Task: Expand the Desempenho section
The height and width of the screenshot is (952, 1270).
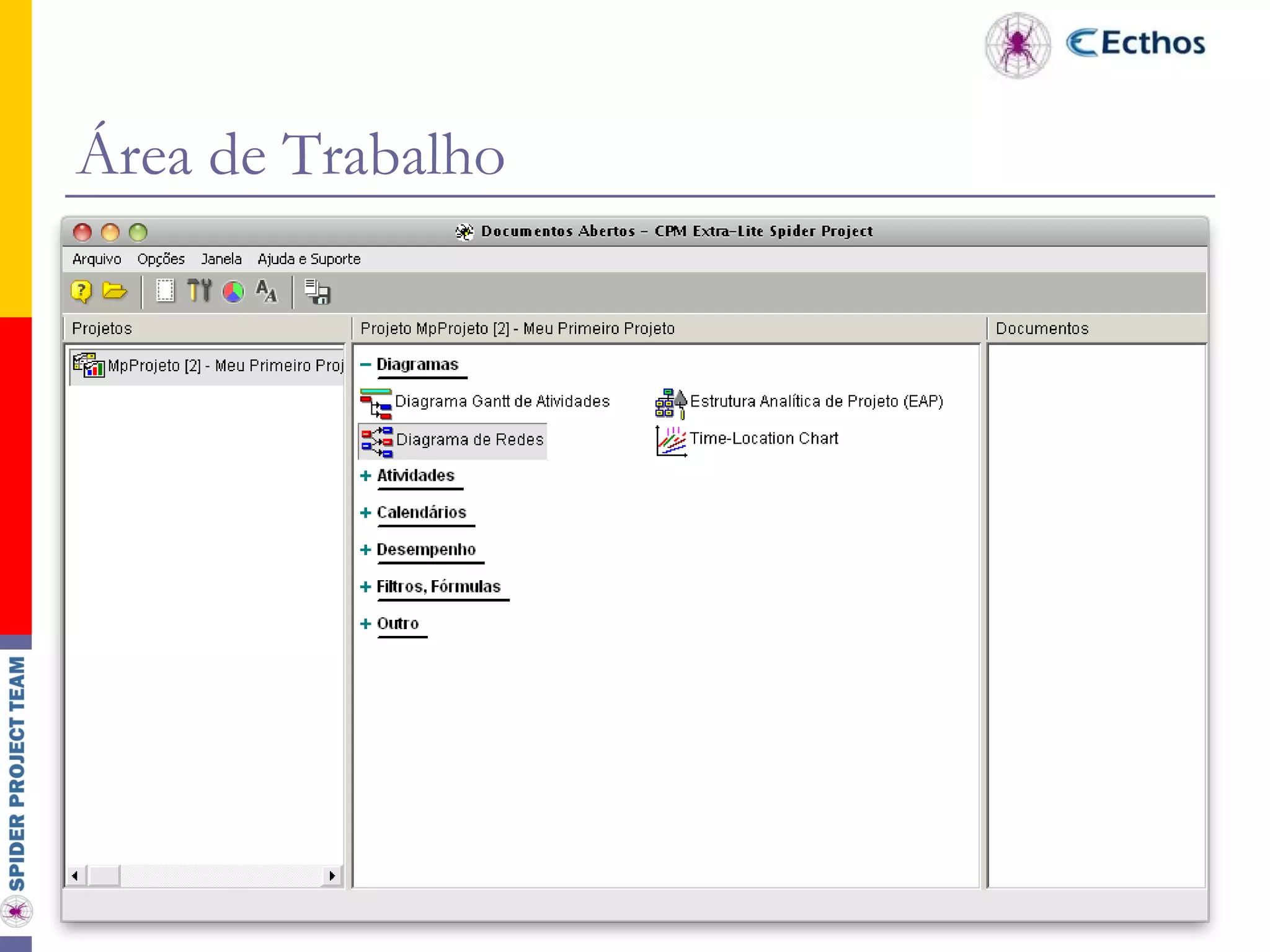Action: (365, 550)
